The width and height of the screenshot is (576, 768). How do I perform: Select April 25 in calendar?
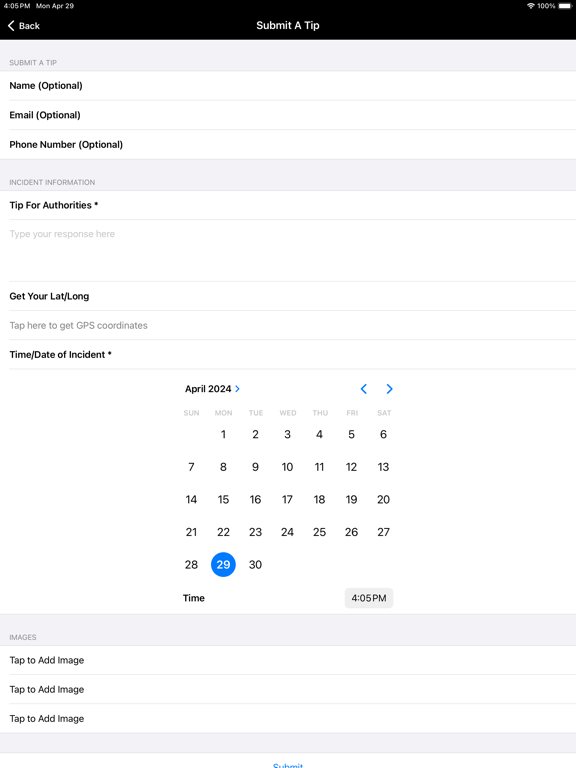coord(319,532)
